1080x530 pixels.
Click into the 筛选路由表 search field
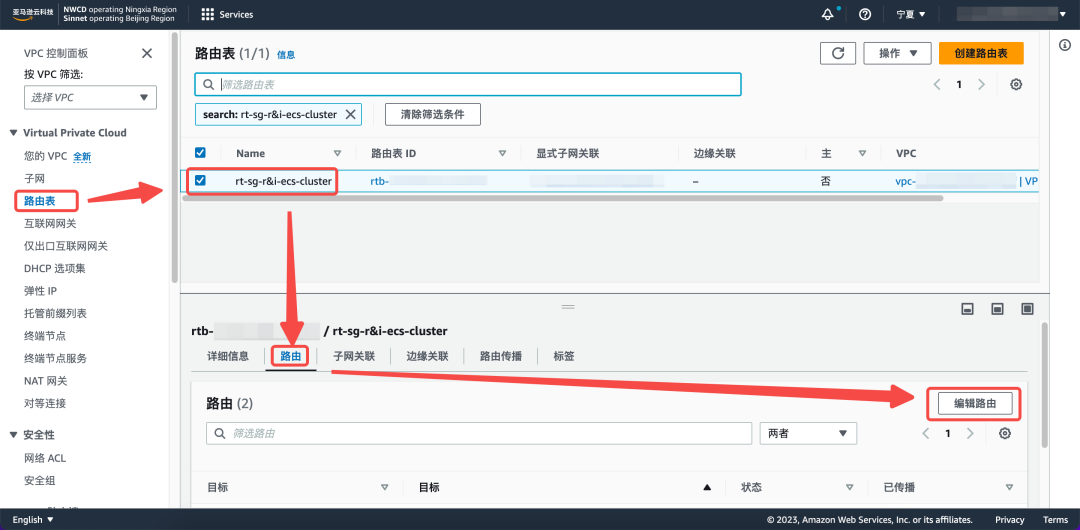468,84
